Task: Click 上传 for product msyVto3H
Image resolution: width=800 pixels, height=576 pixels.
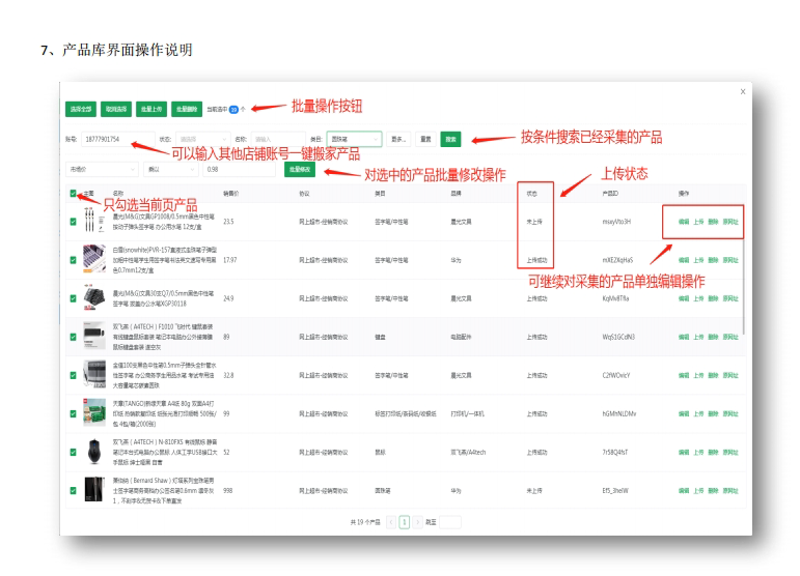Action: tap(698, 222)
